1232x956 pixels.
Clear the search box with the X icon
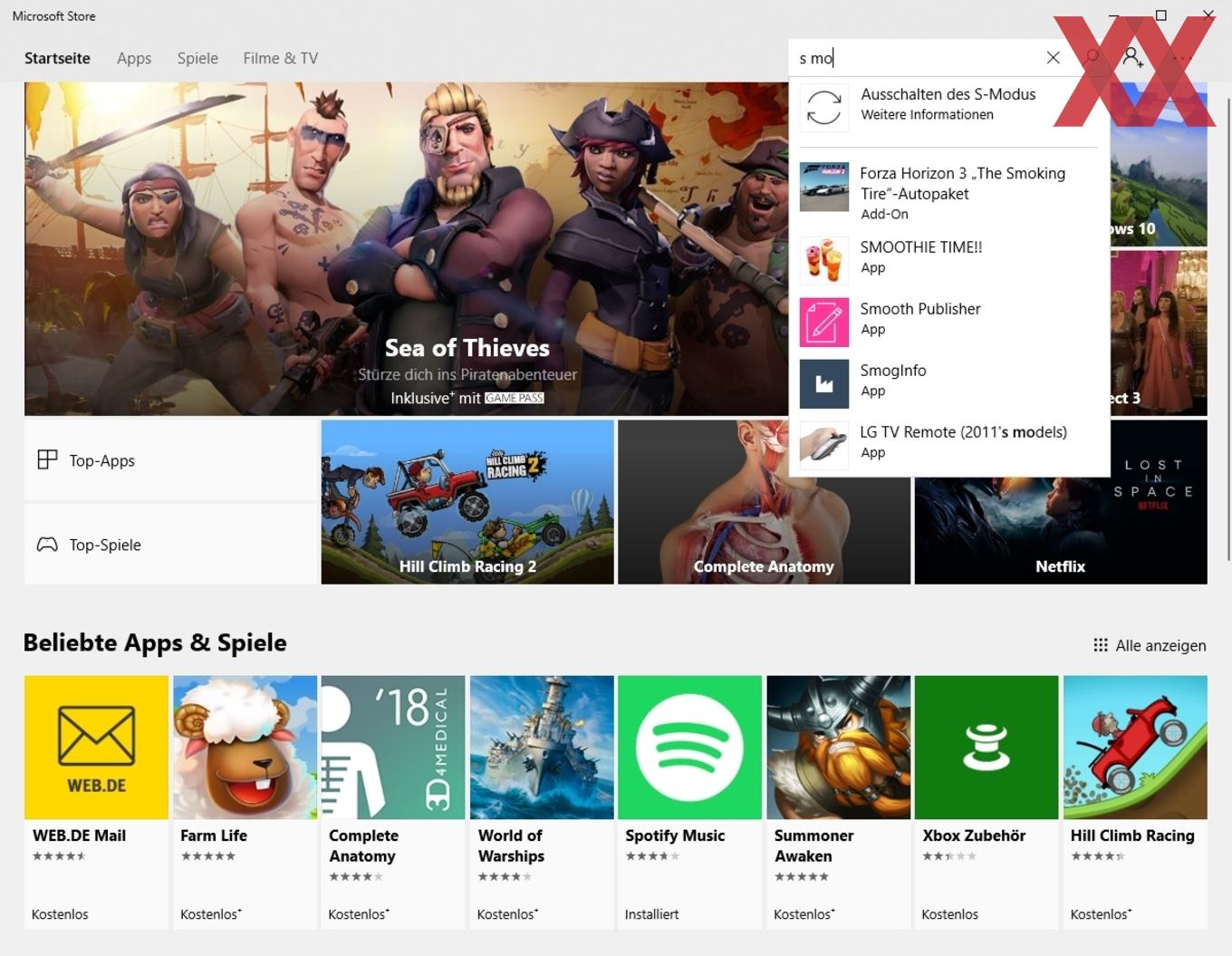click(1053, 58)
